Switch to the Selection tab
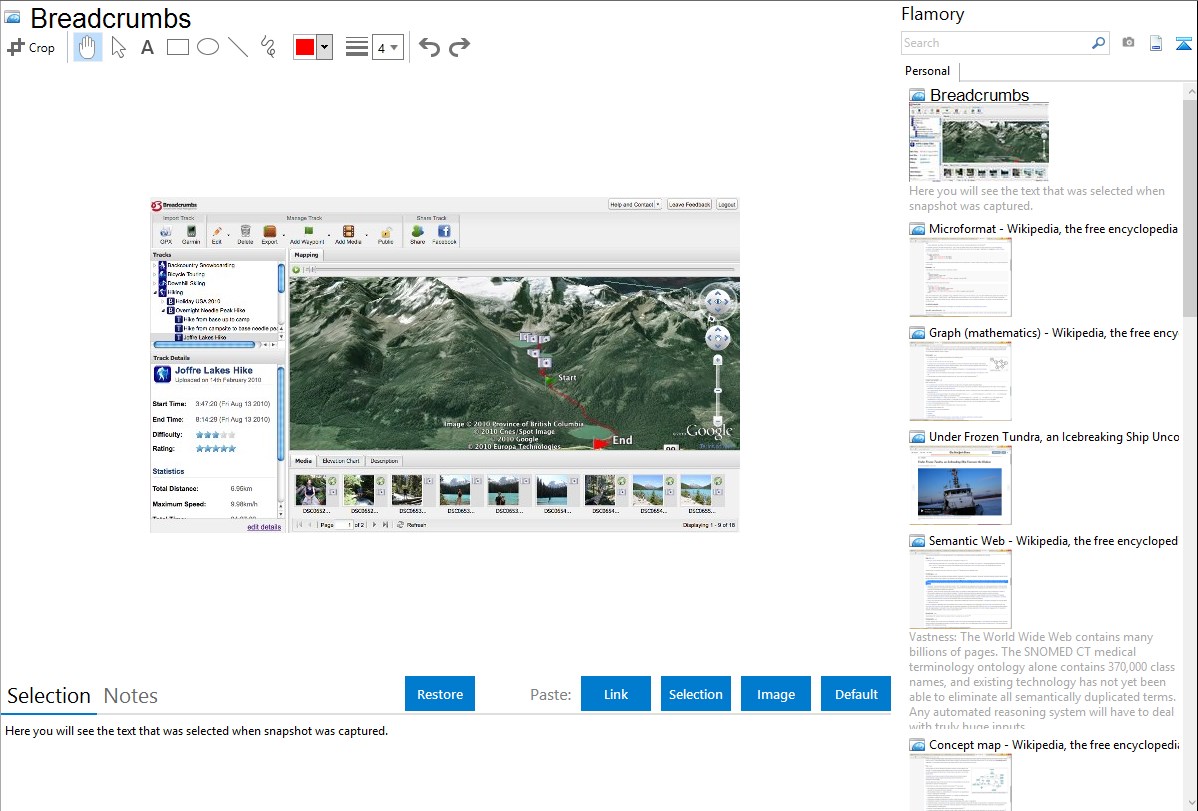Image resolution: width=1198 pixels, height=811 pixels. pos(49,696)
